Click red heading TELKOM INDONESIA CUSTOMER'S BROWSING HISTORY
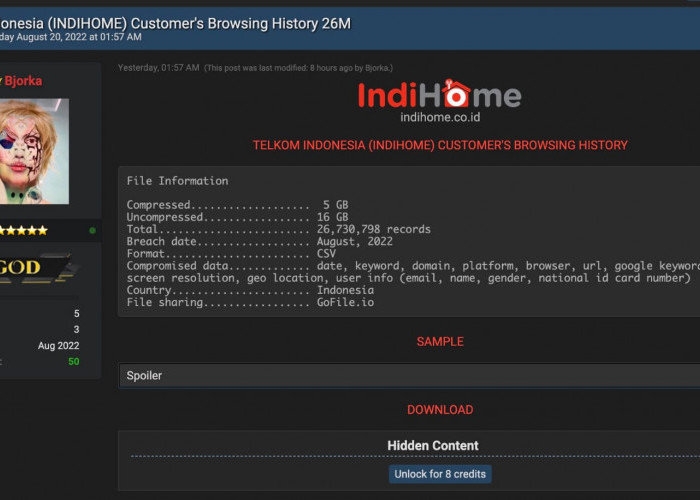700x500 pixels. (x=440, y=145)
